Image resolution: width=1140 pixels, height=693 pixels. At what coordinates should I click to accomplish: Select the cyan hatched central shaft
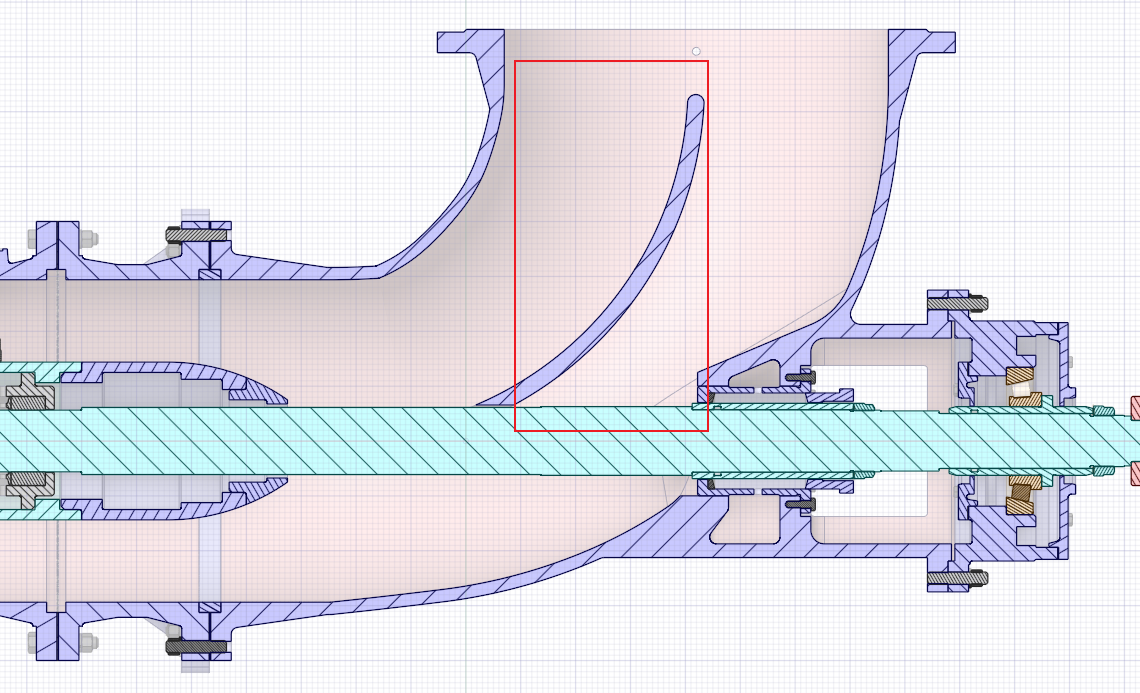[400, 441]
